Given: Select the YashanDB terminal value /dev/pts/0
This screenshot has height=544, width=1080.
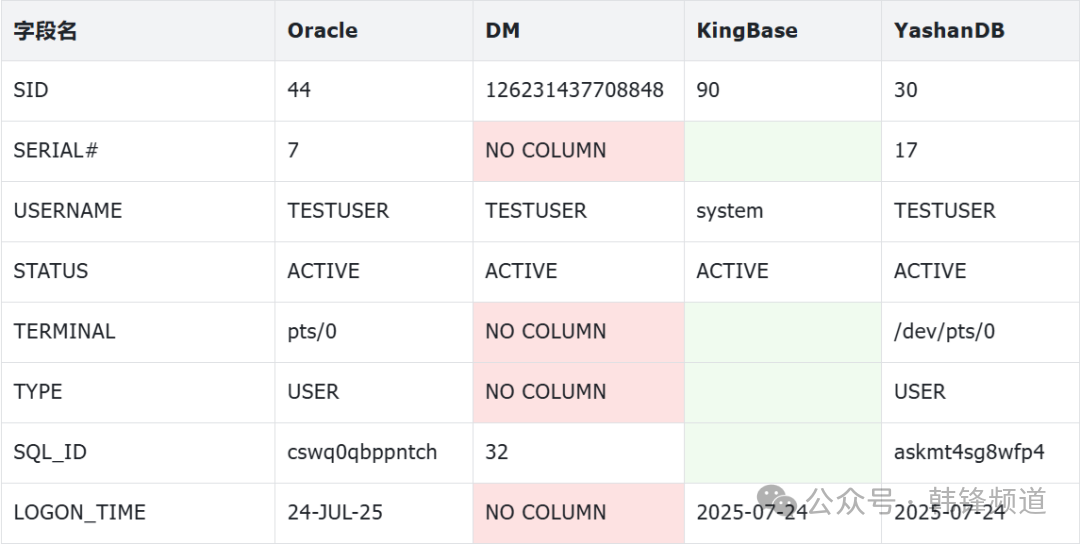Looking at the screenshot, I should pyautogui.click(x=944, y=332).
